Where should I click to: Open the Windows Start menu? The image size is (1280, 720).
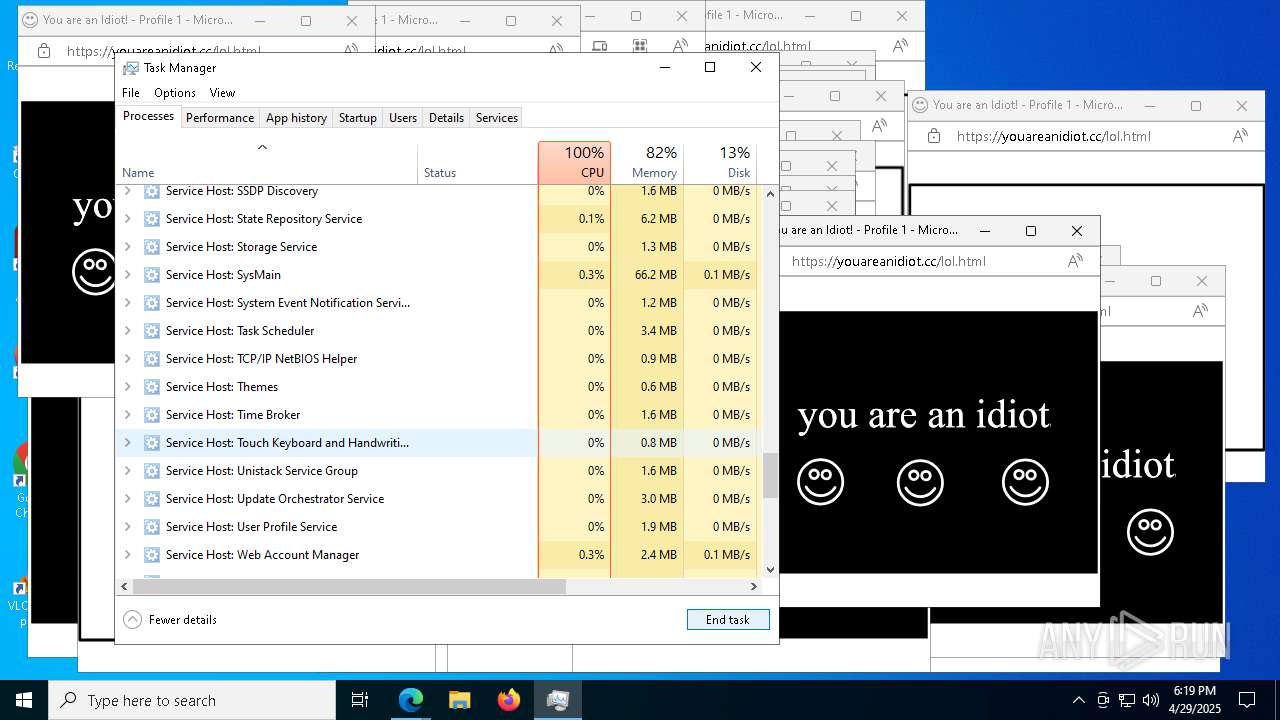point(24,700)
